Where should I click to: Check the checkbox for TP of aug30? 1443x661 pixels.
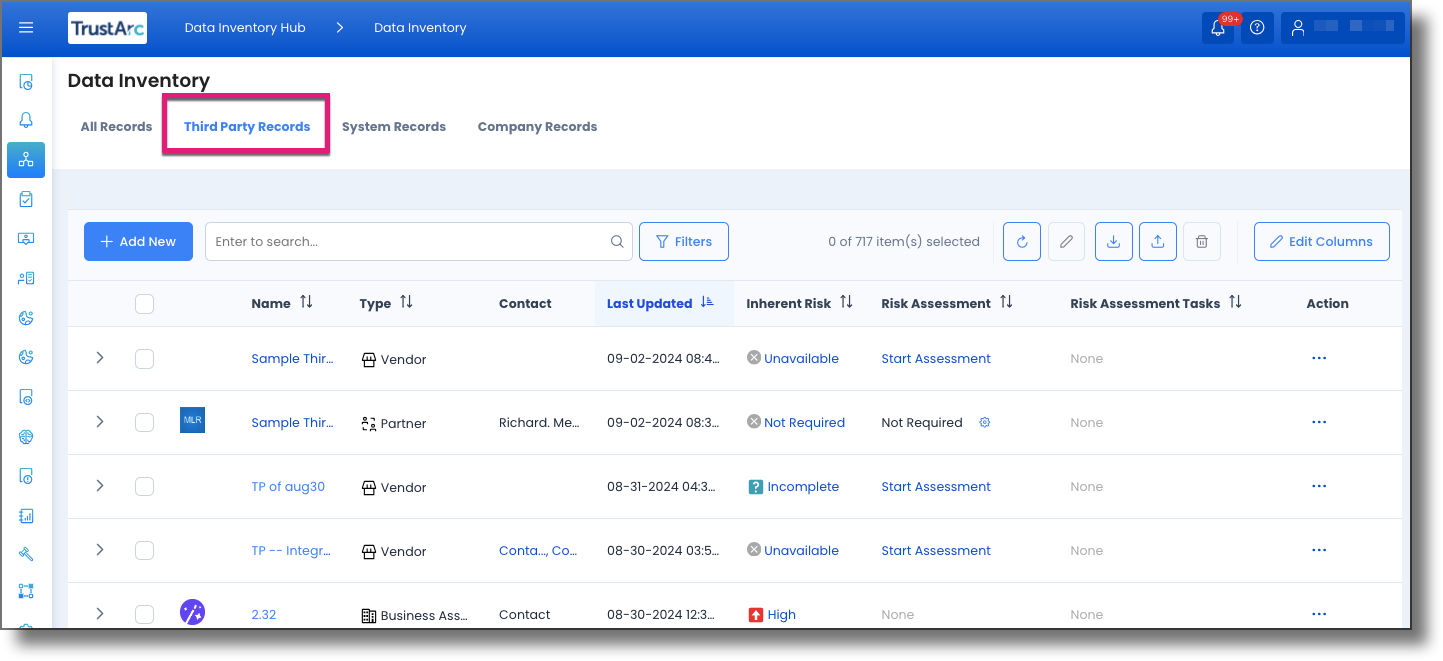[x=144, y=486]
